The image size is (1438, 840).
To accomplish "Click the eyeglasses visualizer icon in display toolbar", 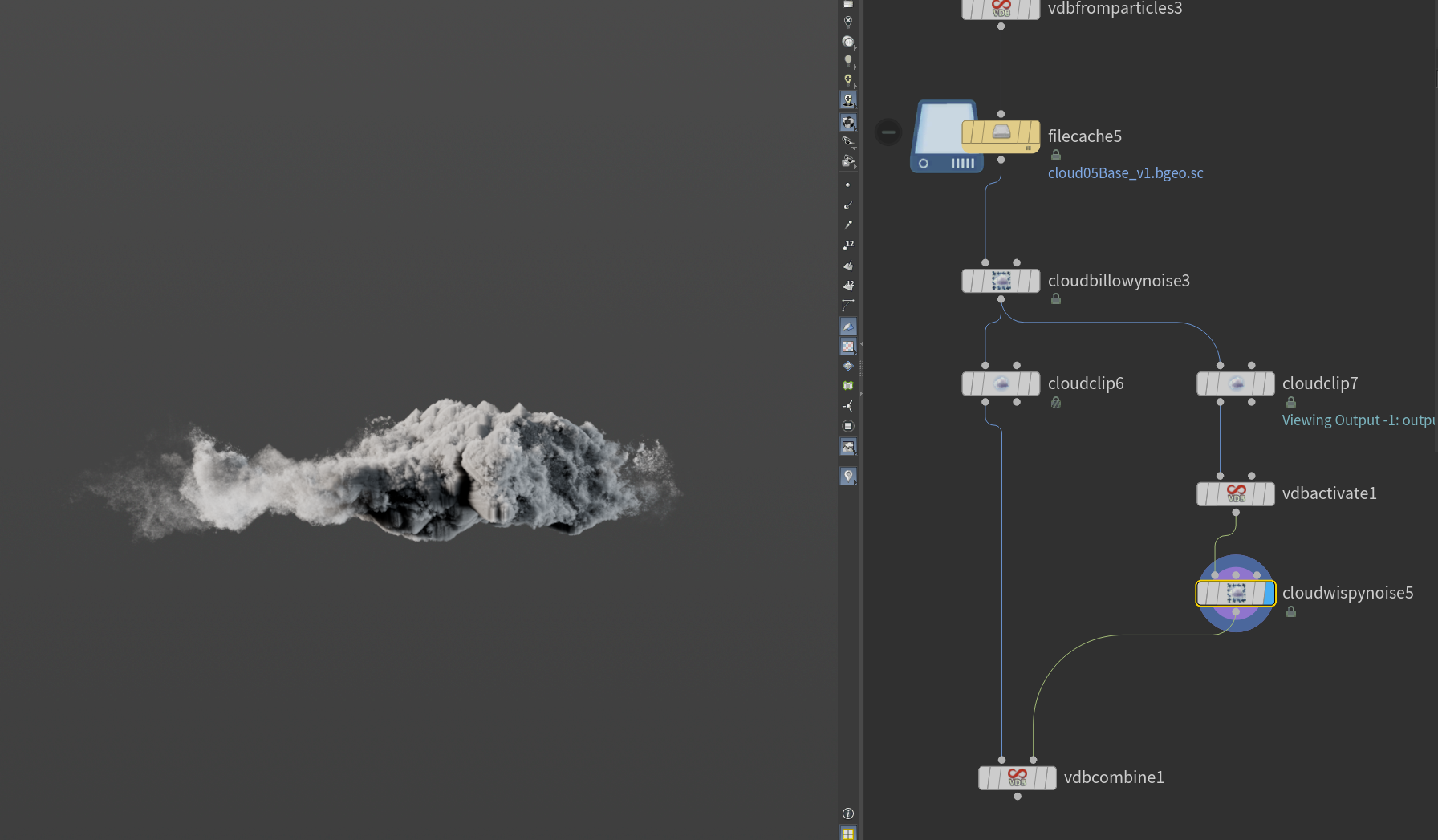I will pyautogui.click(x=848, y=142).
